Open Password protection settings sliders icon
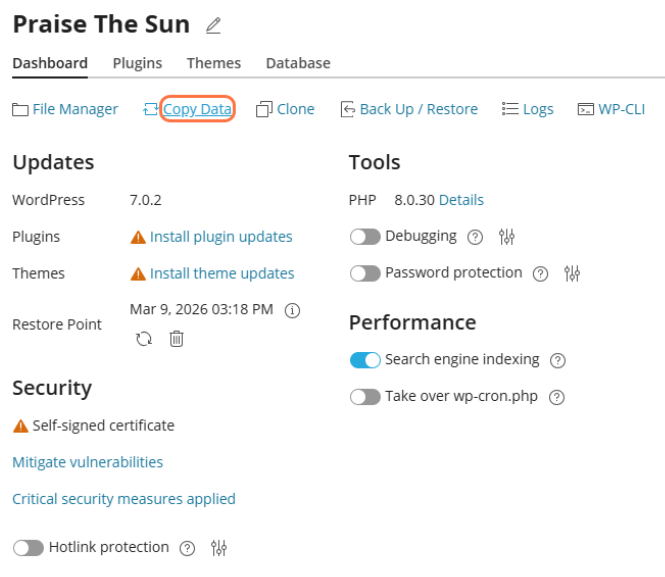 [x=572, y=273]
